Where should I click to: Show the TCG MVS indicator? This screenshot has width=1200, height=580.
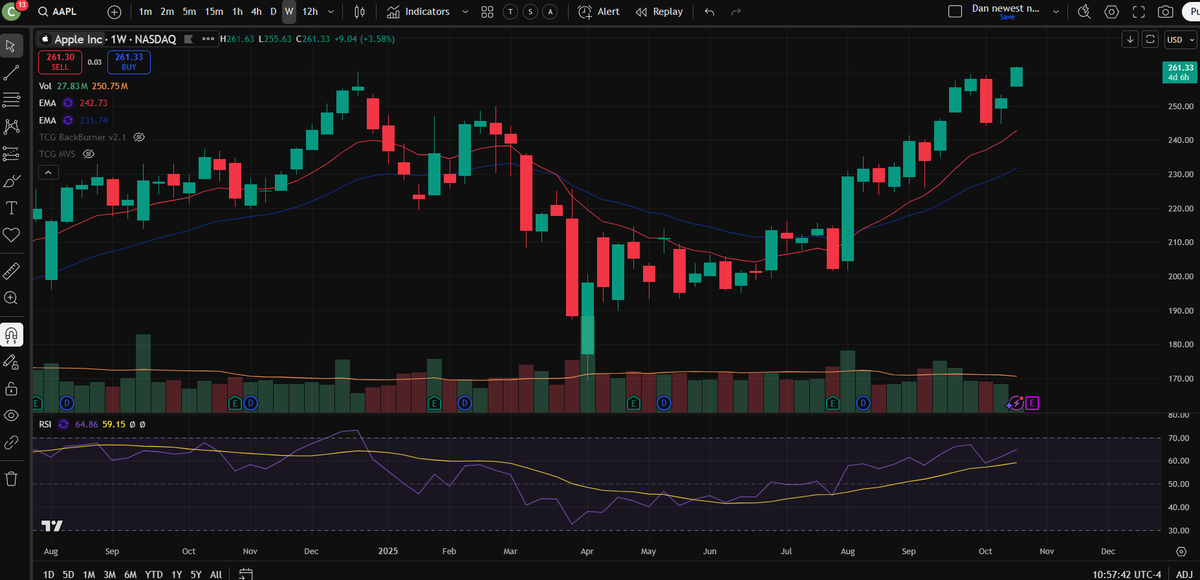pos(88,154)
